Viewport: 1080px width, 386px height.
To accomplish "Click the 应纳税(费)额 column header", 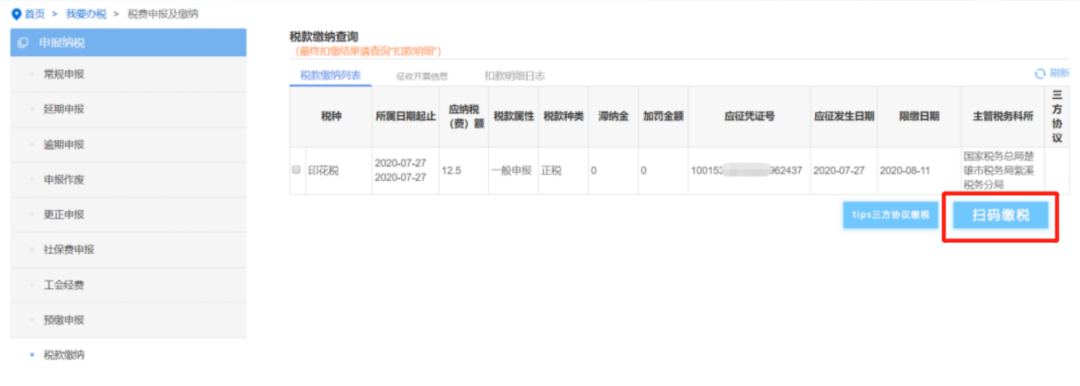I will coord(464,116).
